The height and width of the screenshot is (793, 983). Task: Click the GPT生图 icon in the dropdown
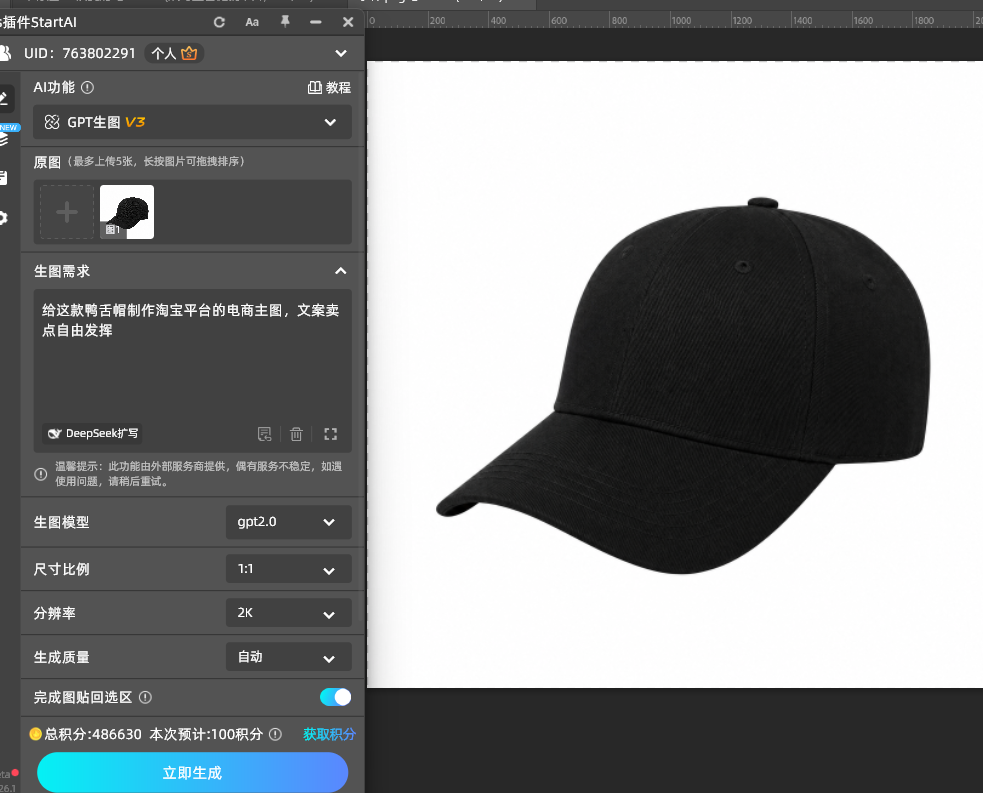pos(52,122)
